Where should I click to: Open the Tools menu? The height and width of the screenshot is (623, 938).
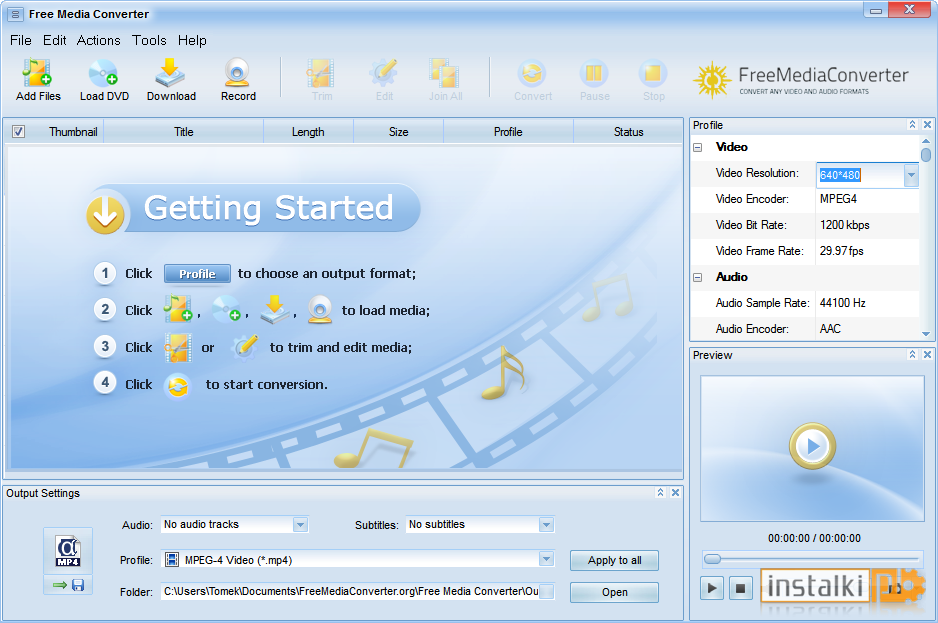pyautogui.click(x=149, y=40)
